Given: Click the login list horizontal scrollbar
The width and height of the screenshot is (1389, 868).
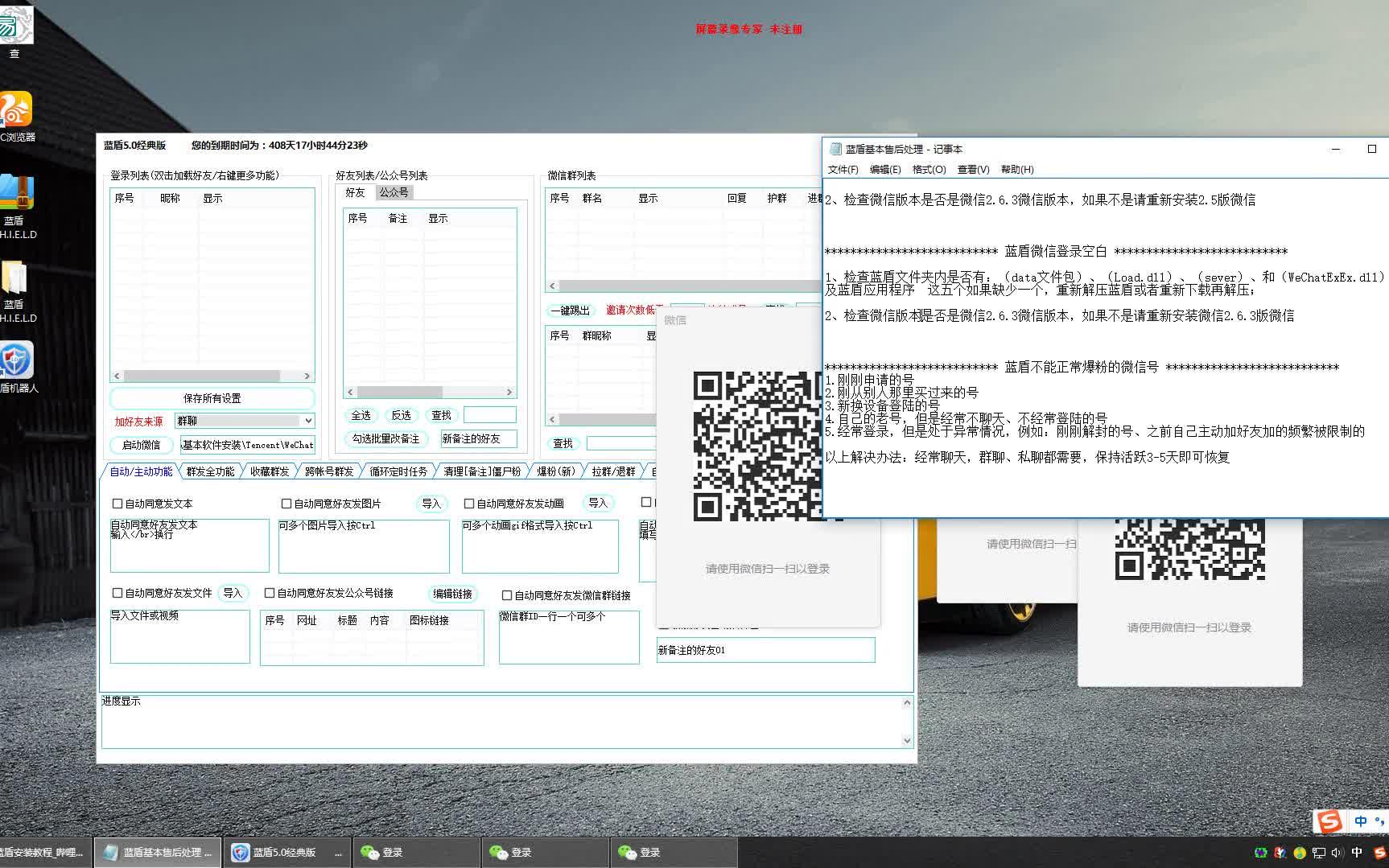Looking at the screenshot, I should click(x=212, y=376).
